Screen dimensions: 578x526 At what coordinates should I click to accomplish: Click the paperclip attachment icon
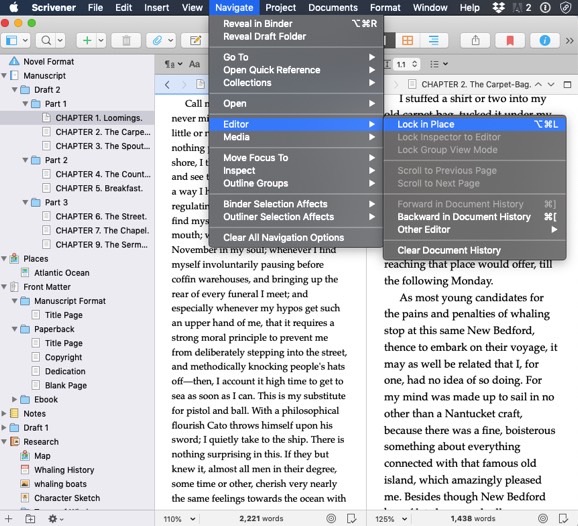tap(157, 40)
